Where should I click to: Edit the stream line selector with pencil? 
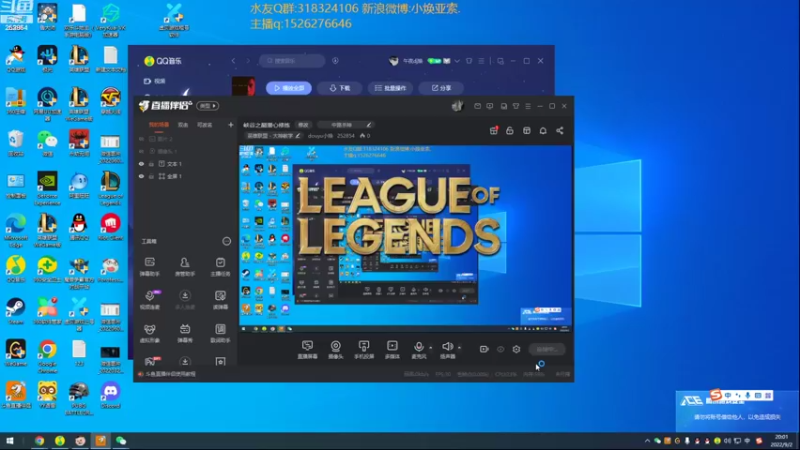tap(346, 124)
